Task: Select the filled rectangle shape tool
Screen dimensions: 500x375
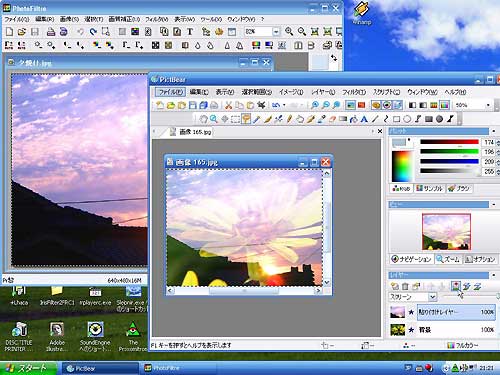Action: coord(429,119)
